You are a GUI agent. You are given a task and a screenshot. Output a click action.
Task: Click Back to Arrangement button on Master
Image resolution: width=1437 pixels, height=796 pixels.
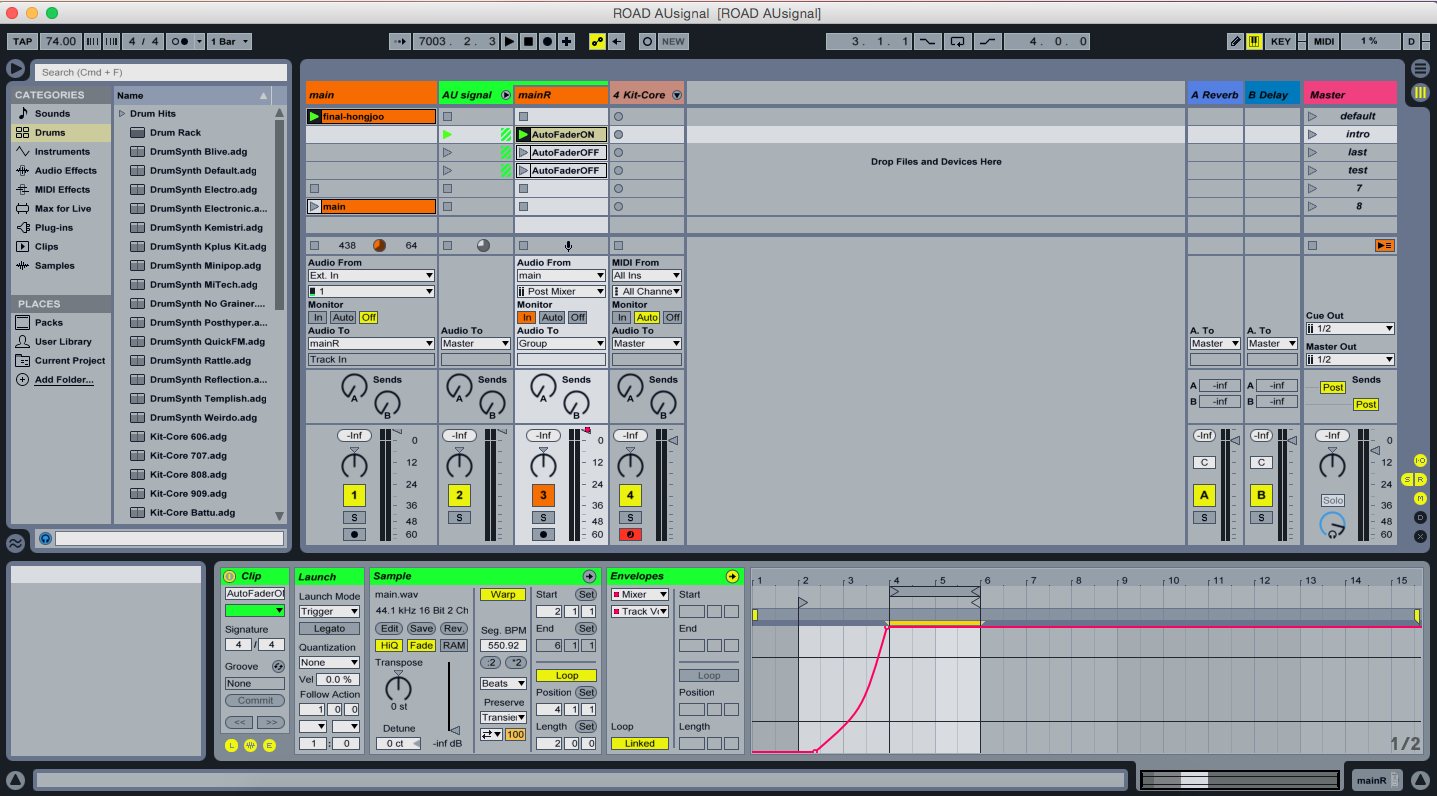pyautogui.click(x=1384, y=245)
